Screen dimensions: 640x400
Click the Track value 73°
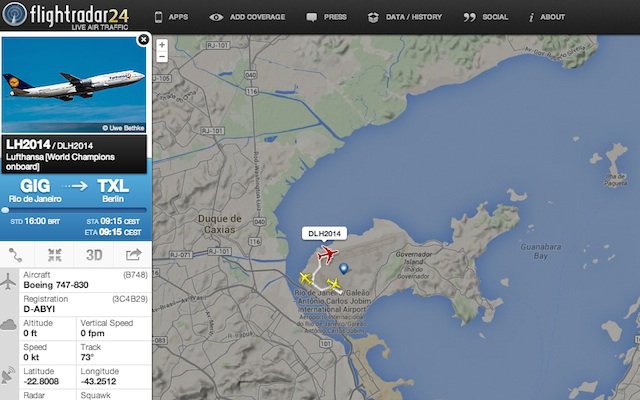click(87, 358)
